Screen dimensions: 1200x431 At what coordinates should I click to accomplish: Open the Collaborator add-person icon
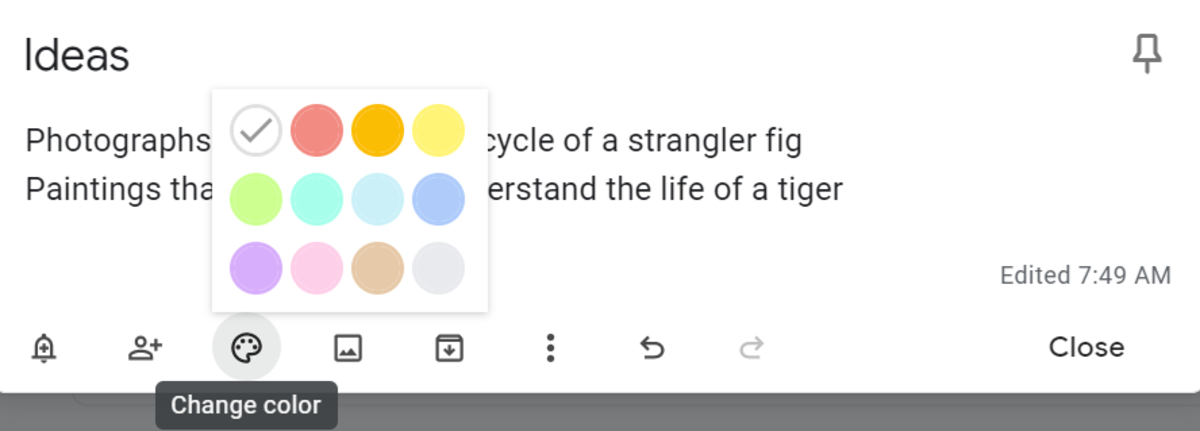(146, 348)
